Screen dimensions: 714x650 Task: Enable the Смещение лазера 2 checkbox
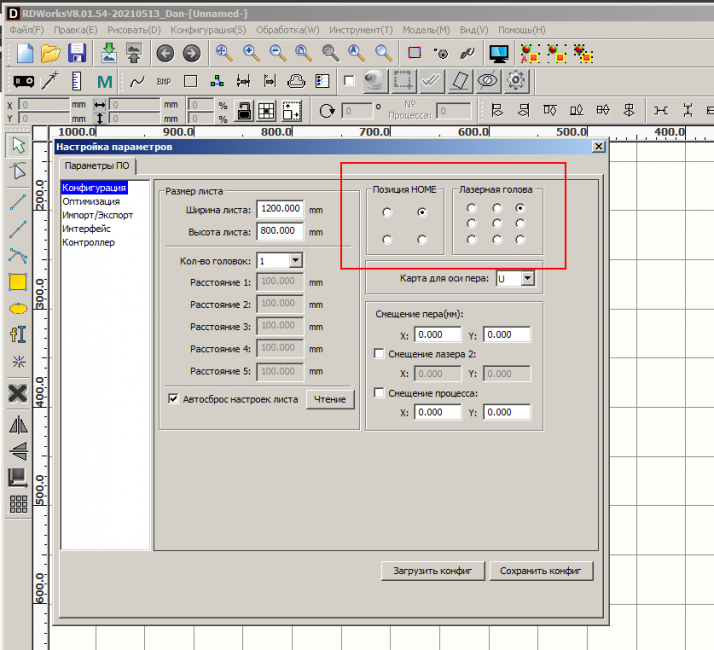[379, 353]
